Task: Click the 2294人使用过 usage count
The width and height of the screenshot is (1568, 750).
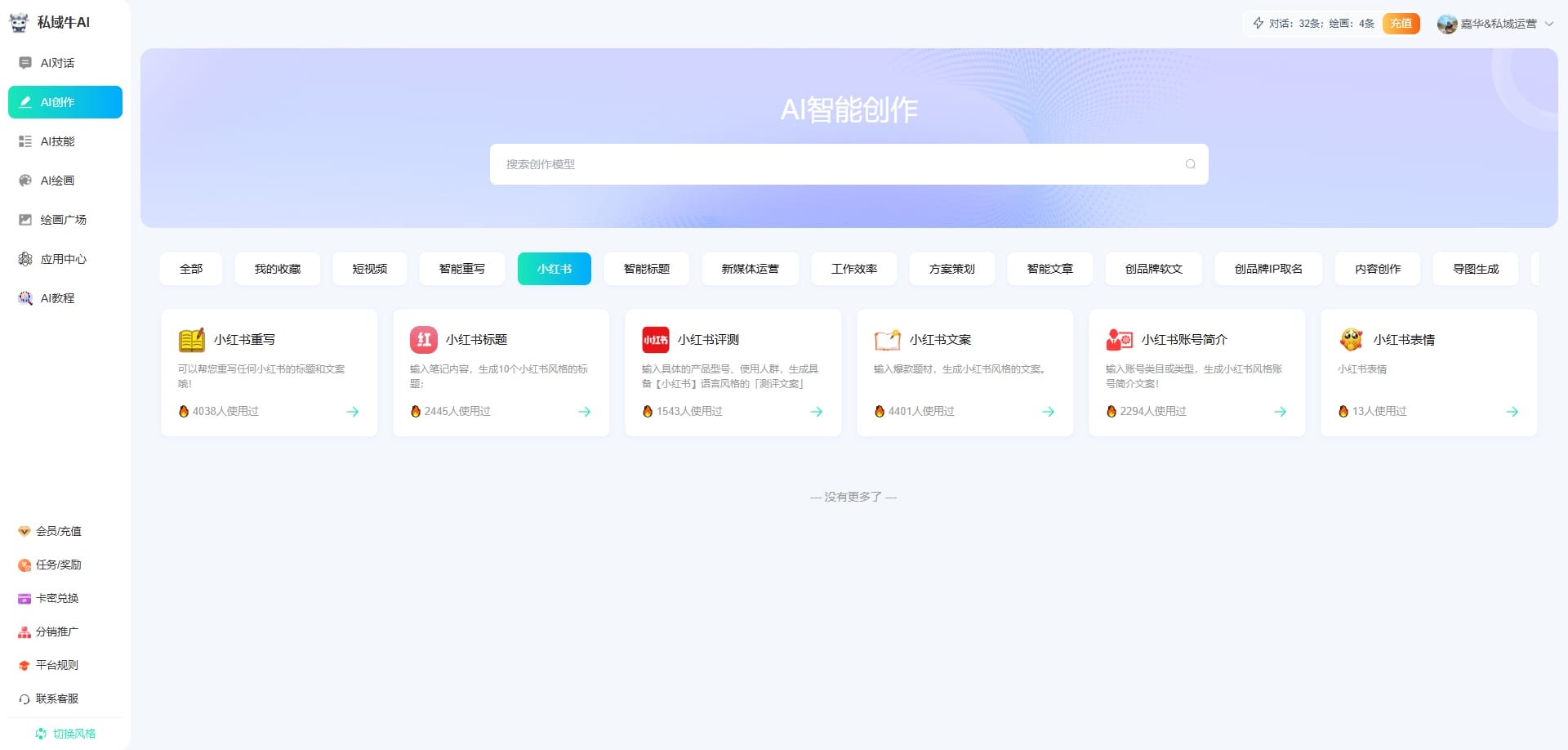Action: [1153, 411]
